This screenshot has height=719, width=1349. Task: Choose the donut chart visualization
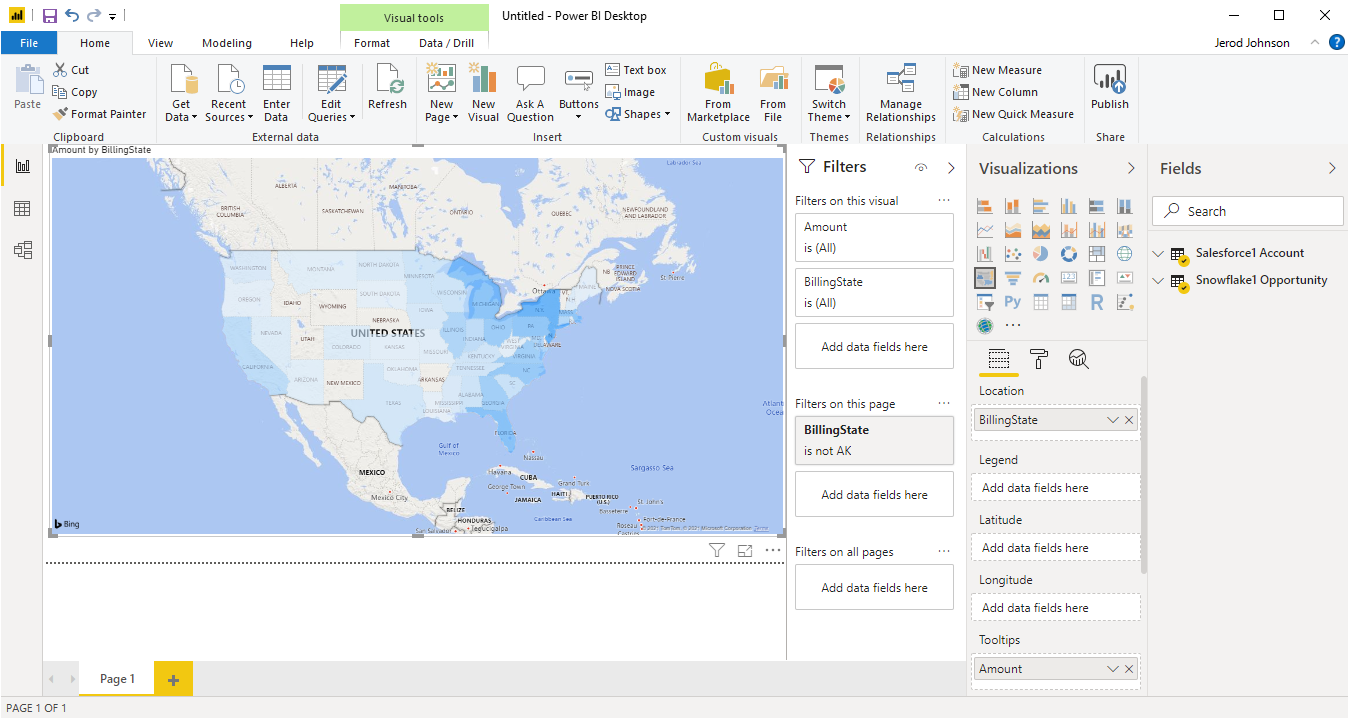point(1069,254)
